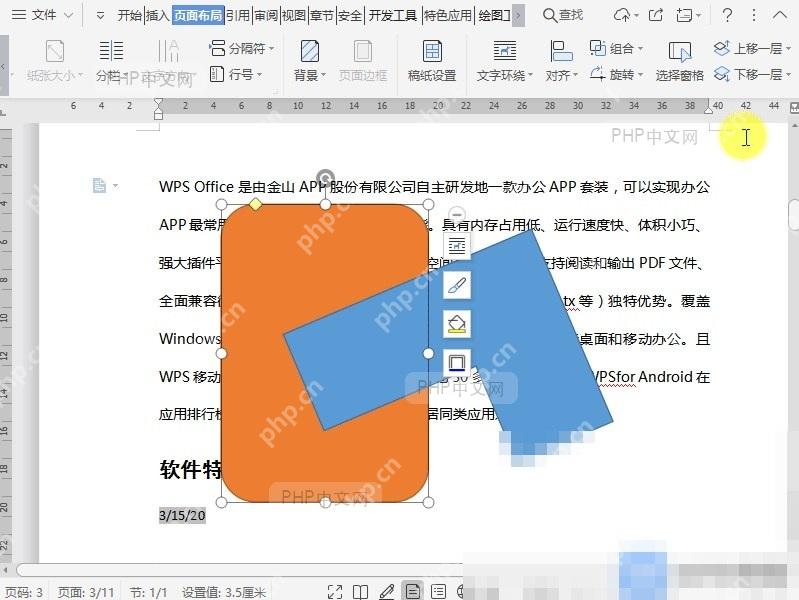
Task: Collapse the ribbon with the caret icon
Action: [780, 15]
